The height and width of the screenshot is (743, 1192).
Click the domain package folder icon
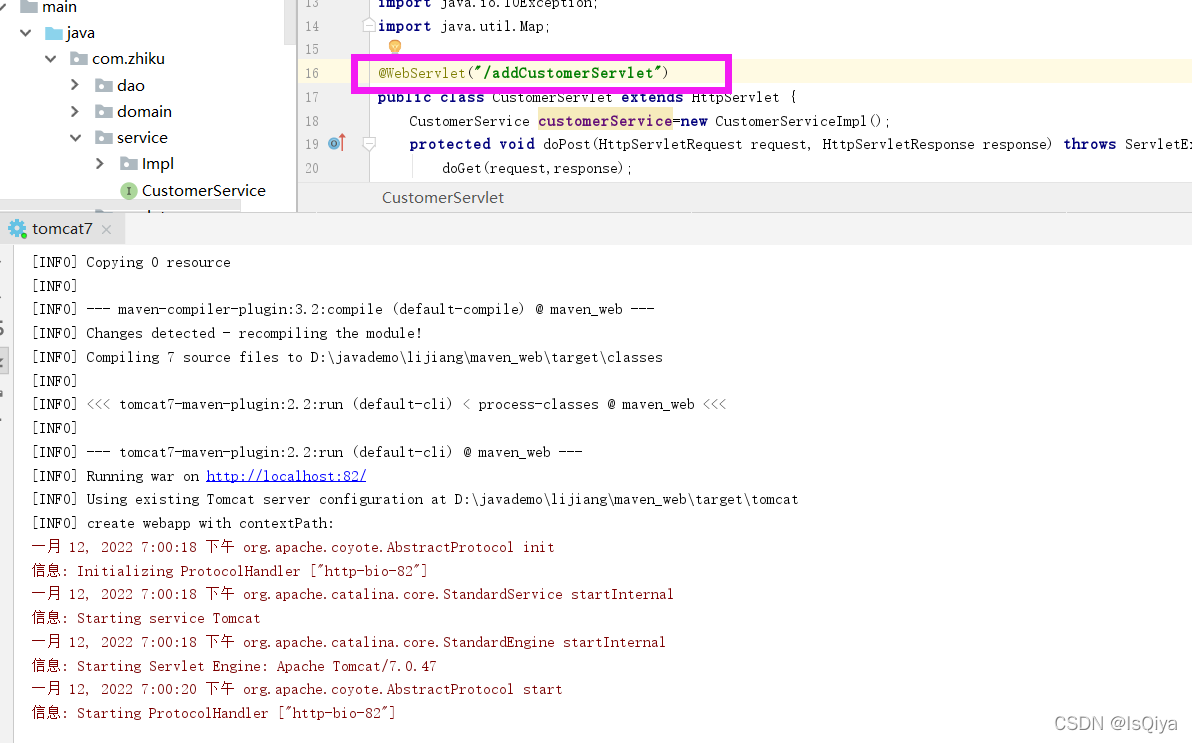[x=104, y=112]
